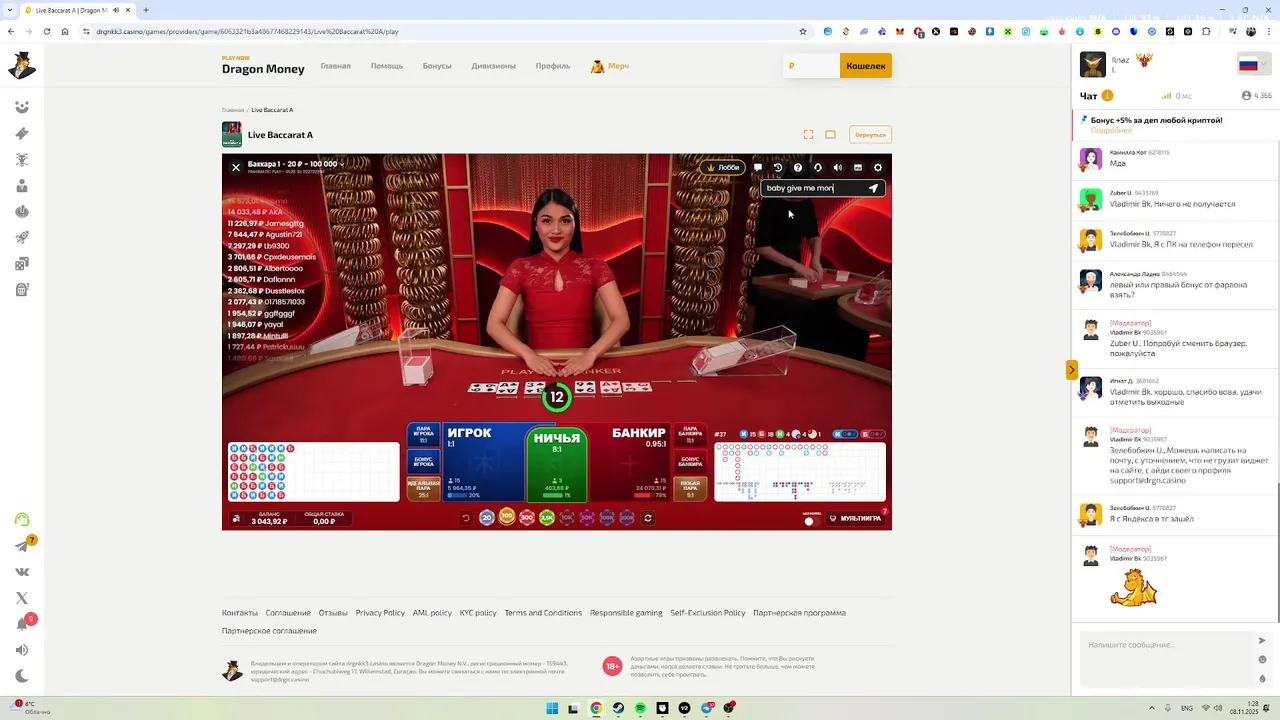Screen dimensions: 1280x720
Task: Switch to theater mode icon above game
Action: [x=830, y=134]
